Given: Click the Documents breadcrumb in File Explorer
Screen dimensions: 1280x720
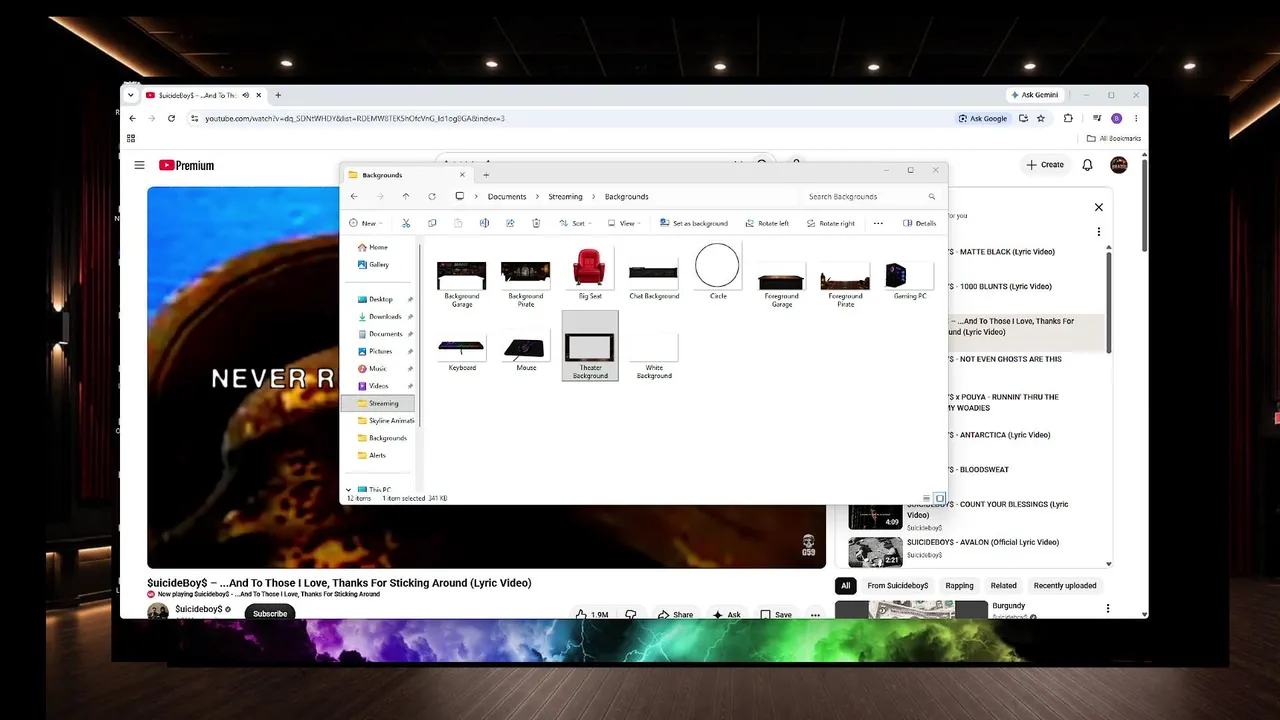Looking at the screenshot, I should tap(507, 196).
